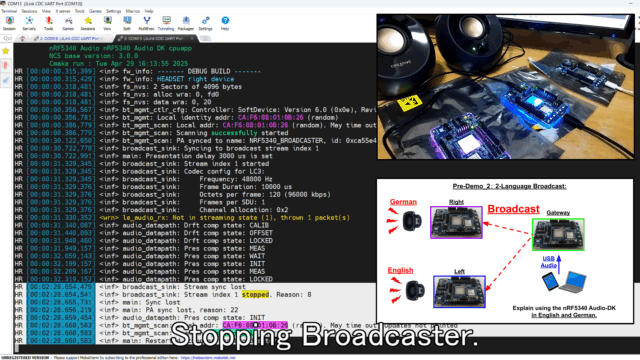The height and width of the screenshot is (360, 640).
Task: Click the home tab icon
Action: coord(22,38)
